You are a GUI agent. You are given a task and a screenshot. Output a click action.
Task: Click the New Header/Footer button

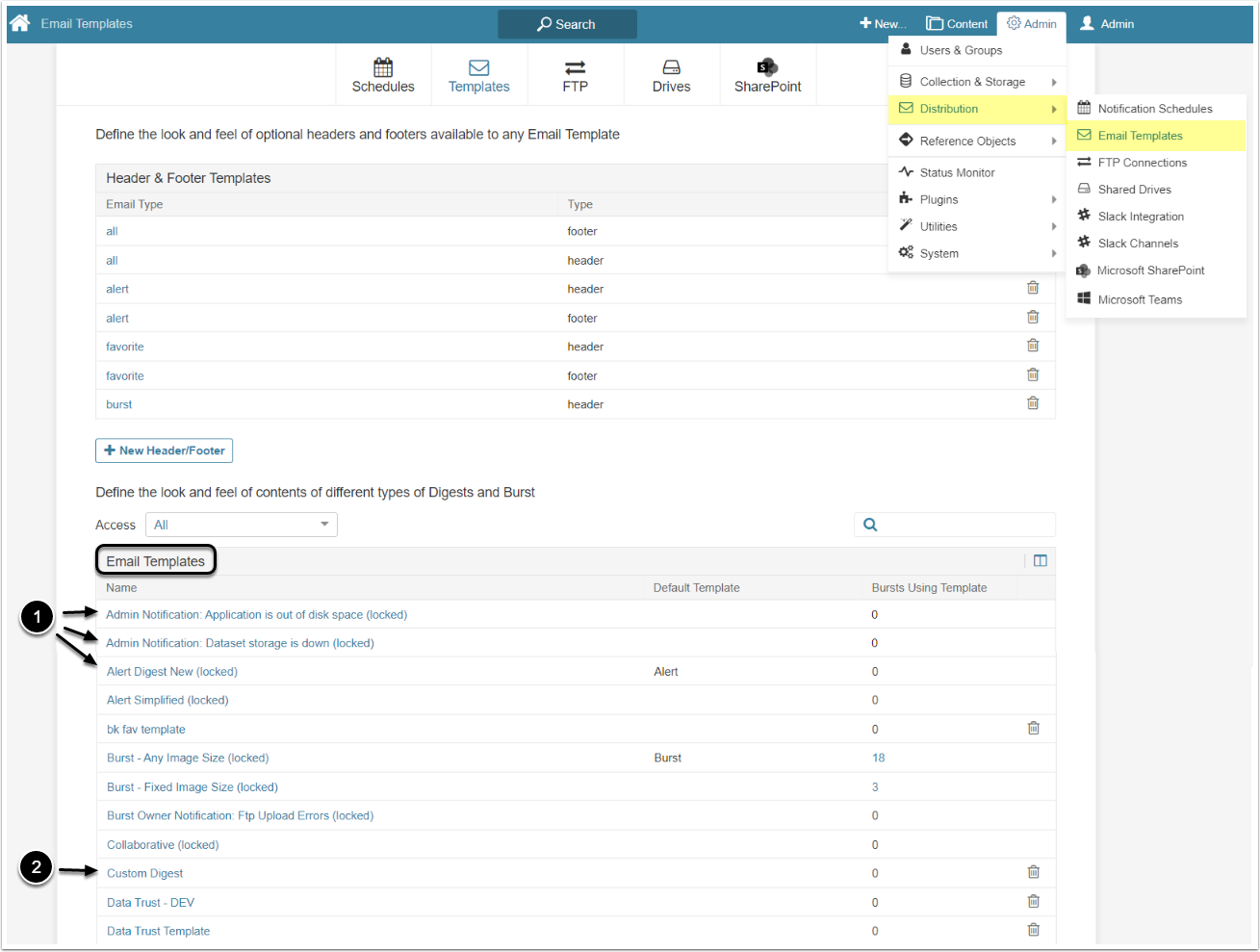click(x=164, y=450)
